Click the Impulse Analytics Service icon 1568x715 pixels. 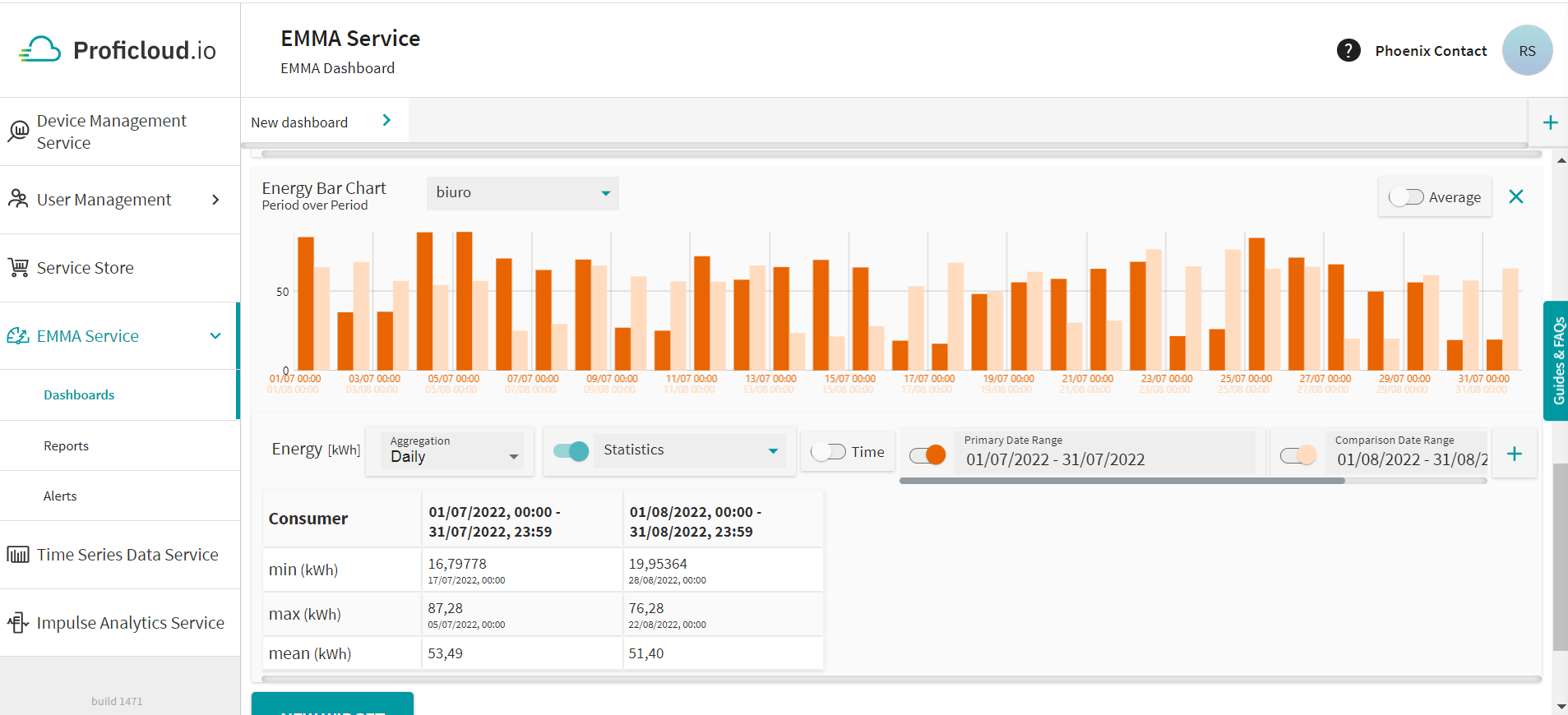coord(18,623)
